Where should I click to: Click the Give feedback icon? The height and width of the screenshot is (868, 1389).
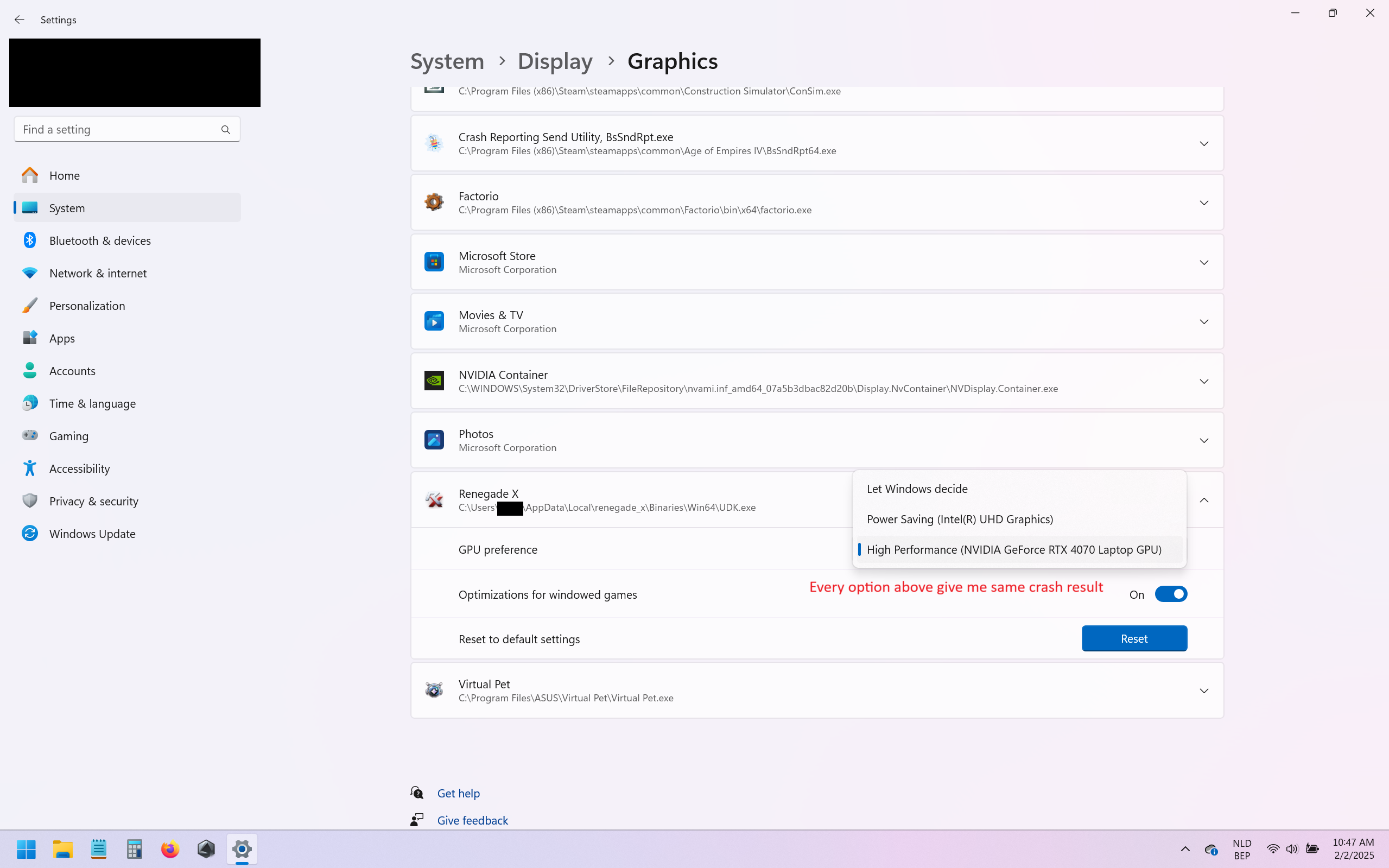(417, 820)
